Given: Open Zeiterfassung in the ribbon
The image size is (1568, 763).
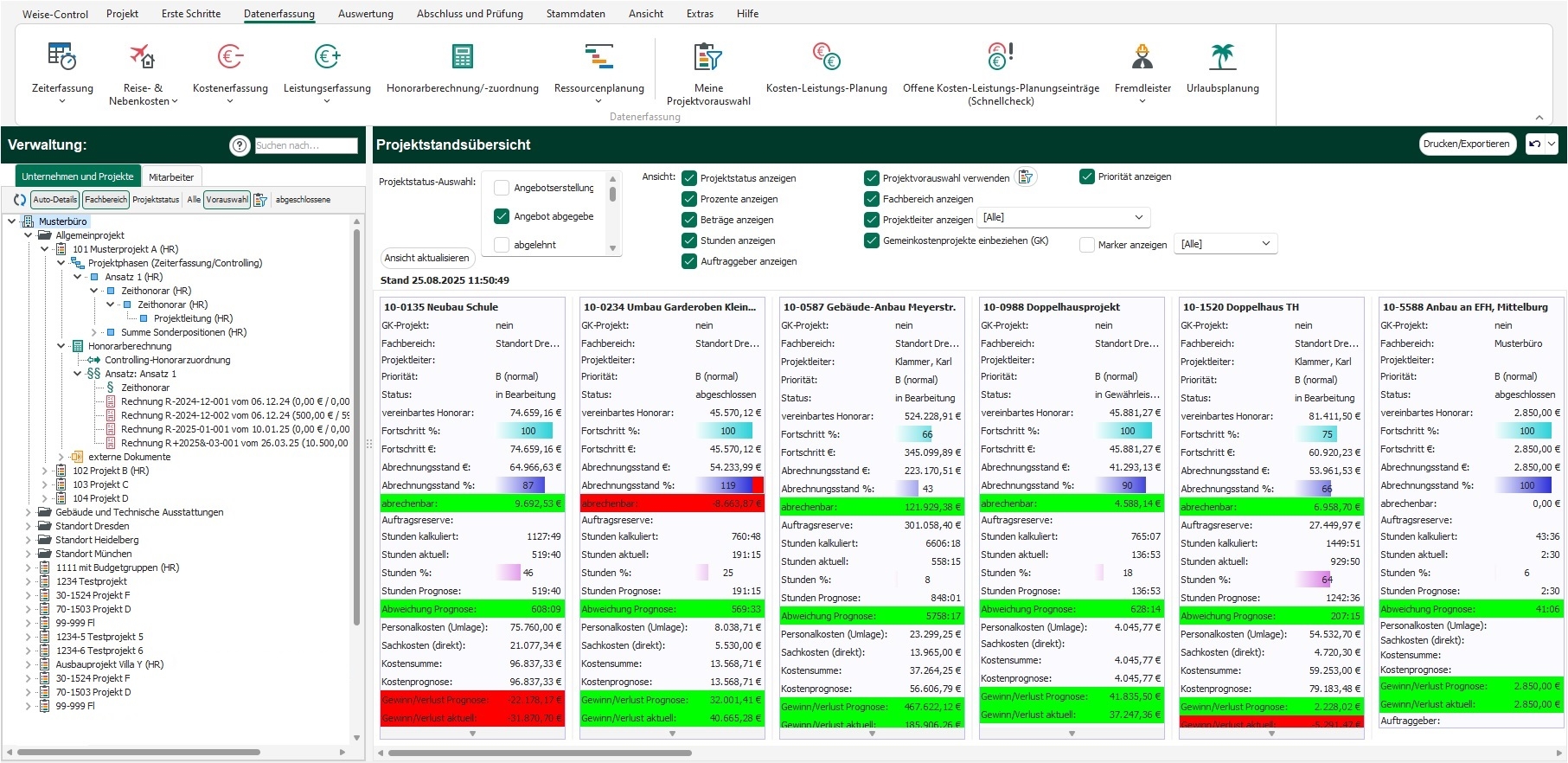Looking at the screenshot, I should coord(62,73).
